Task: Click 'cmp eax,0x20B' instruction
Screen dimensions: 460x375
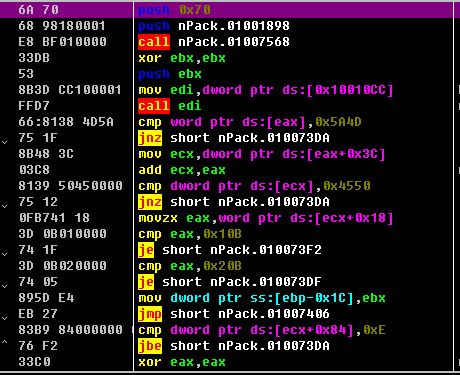Action: coord(190,266)
